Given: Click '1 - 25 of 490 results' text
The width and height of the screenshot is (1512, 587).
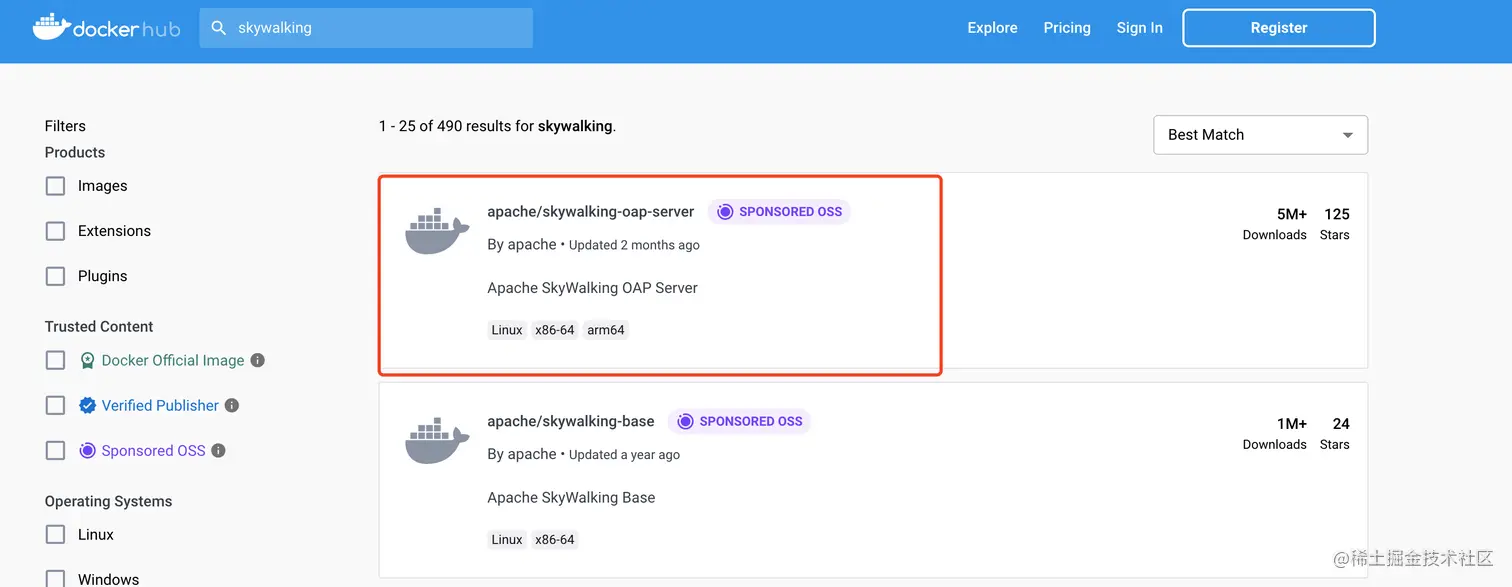Looking at the screenshot, I should click(455, 126).
